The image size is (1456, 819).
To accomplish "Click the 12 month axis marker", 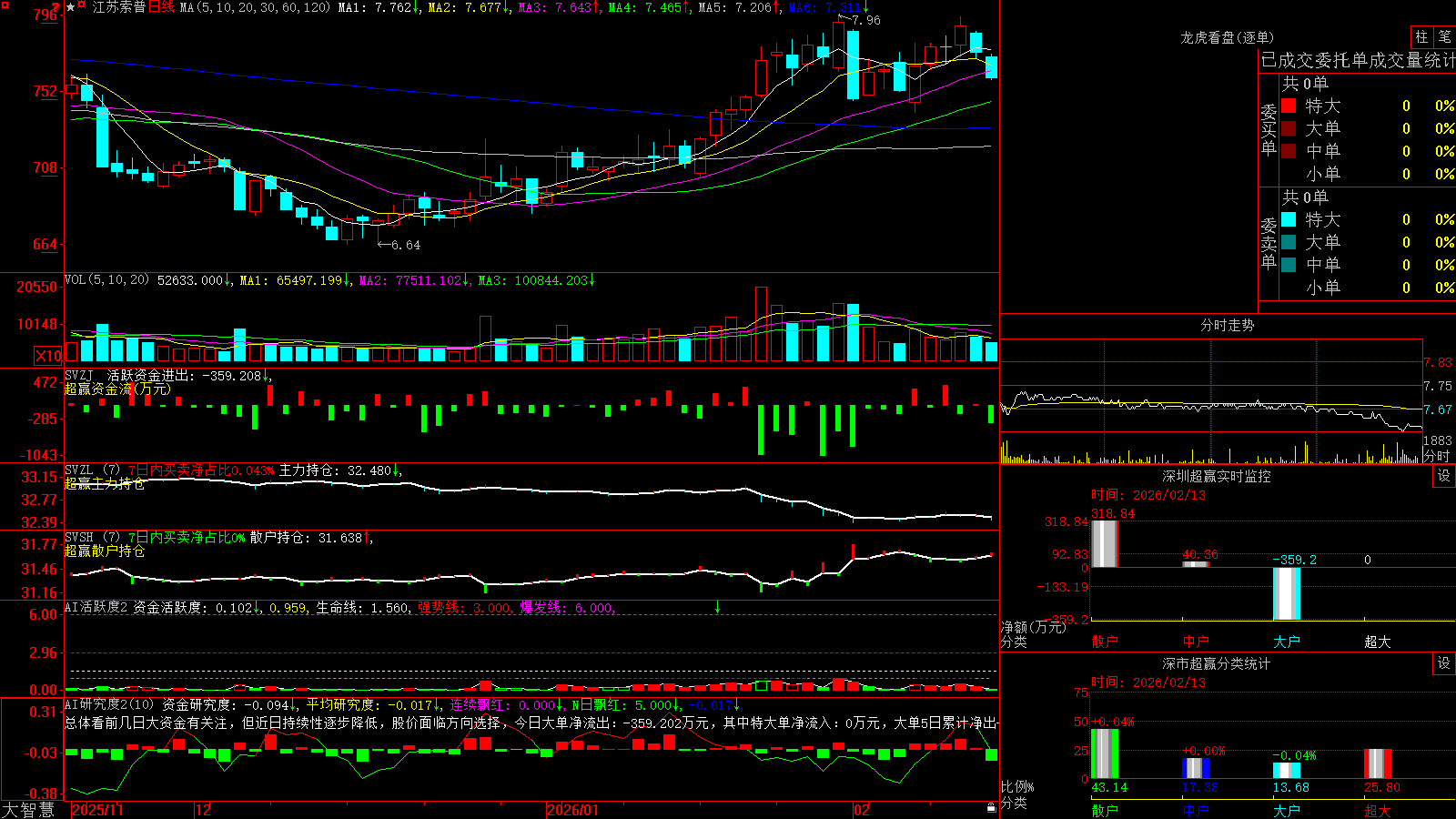I will tap(204, 810).
